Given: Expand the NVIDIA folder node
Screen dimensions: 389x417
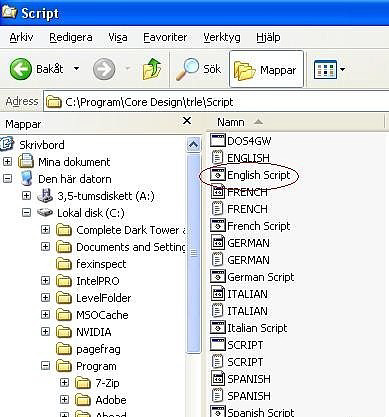Looking at the screenshot, I should click(45, 332).
